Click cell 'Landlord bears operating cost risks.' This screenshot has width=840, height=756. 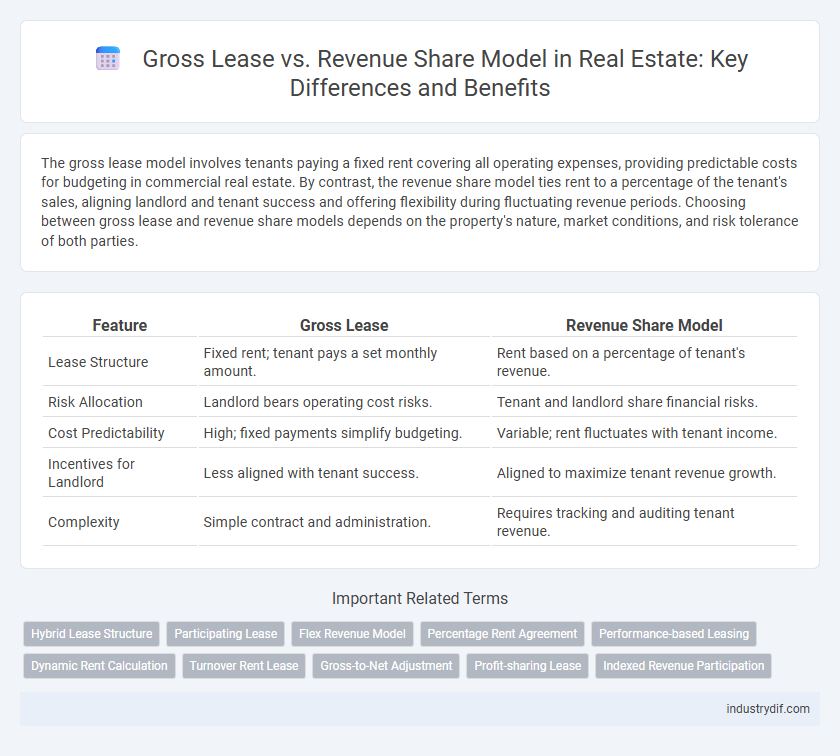(344, 402)
